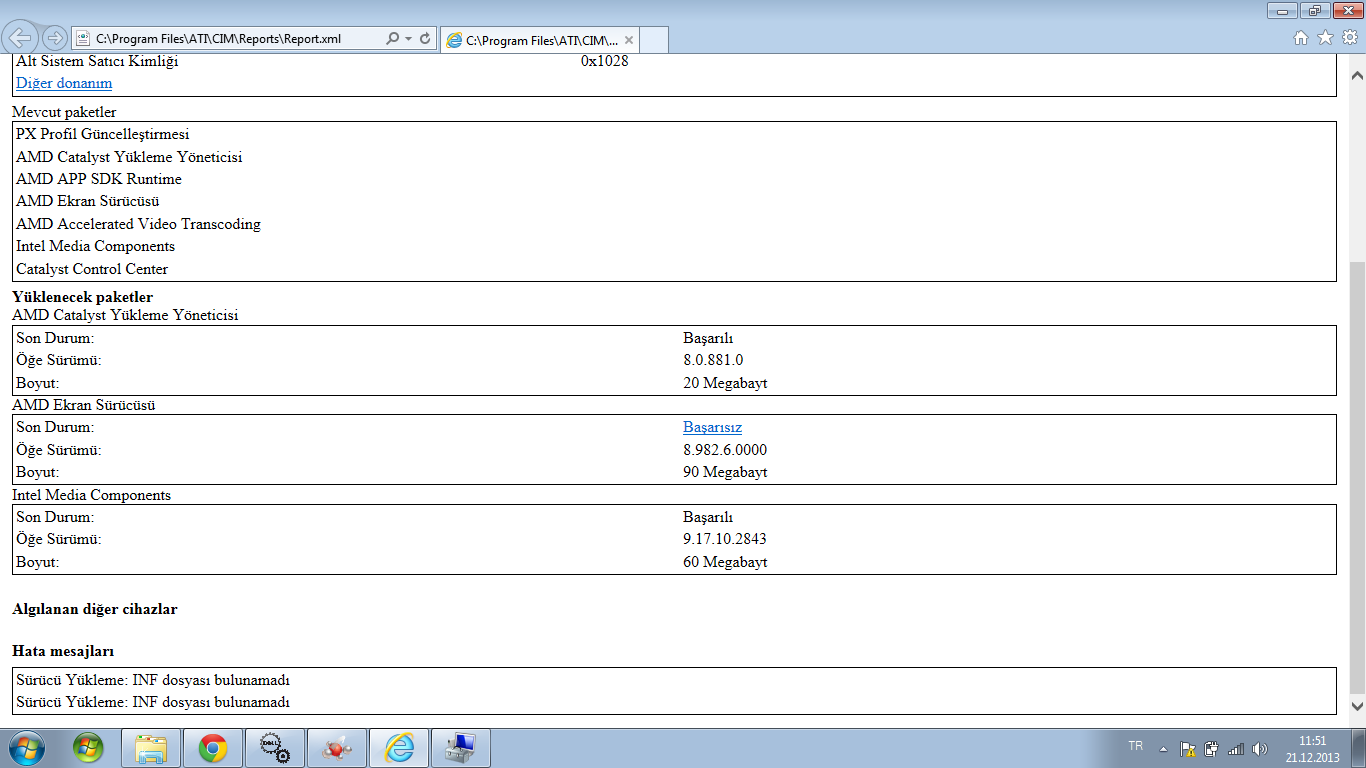Open the clock showing 11:51
Screen dimensions: 1366x768
click(1312, 748)
